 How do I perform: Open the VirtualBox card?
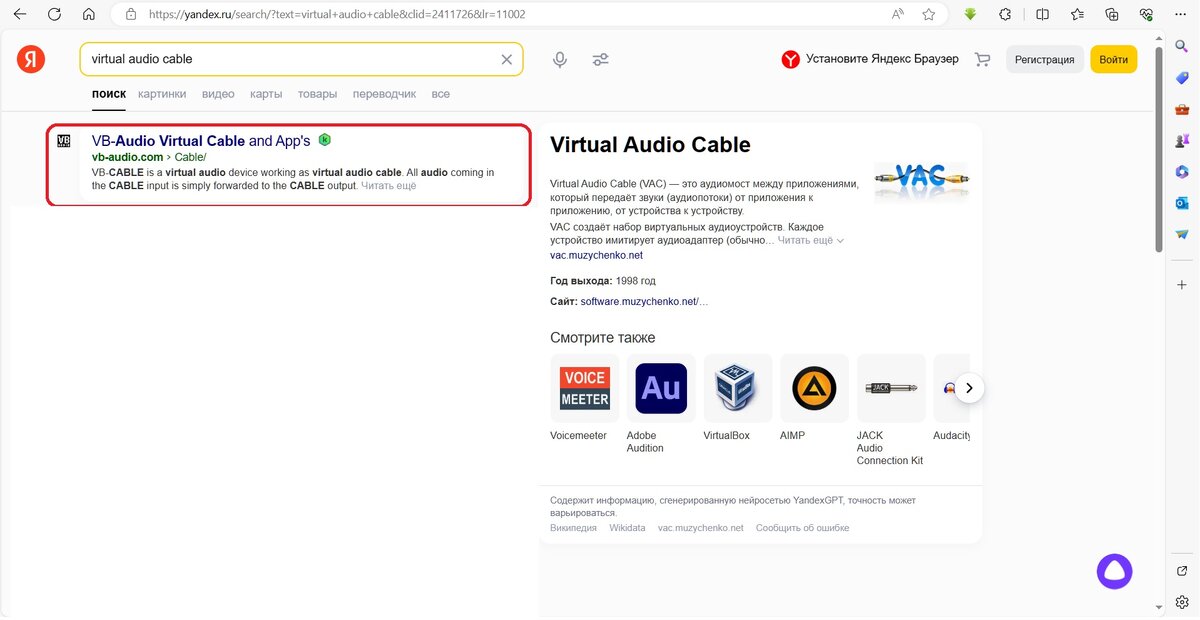[738, 398]
